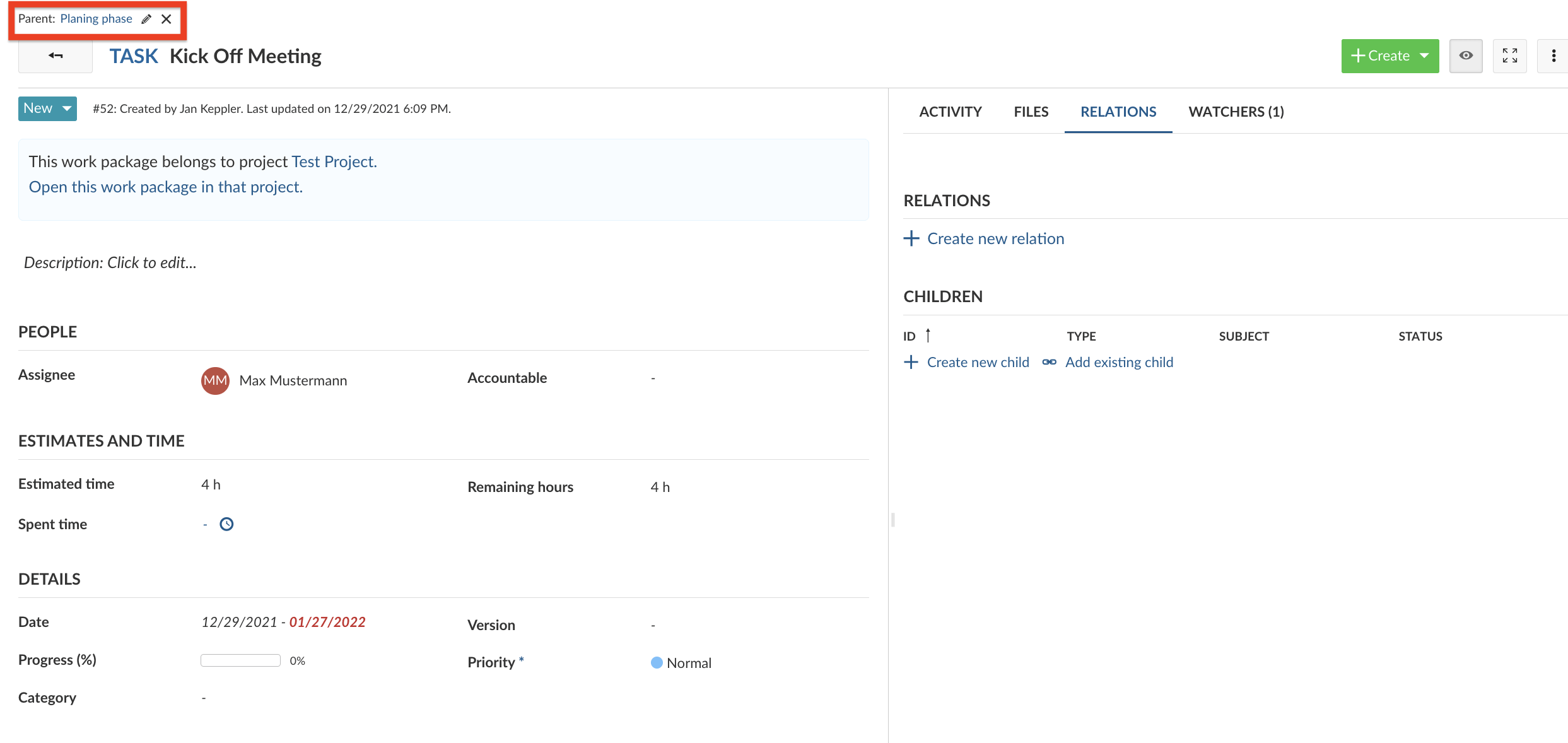This screenshot has width=1568, height=743.
Task: Click the clock icon to log time
Action: click(226, 524)
